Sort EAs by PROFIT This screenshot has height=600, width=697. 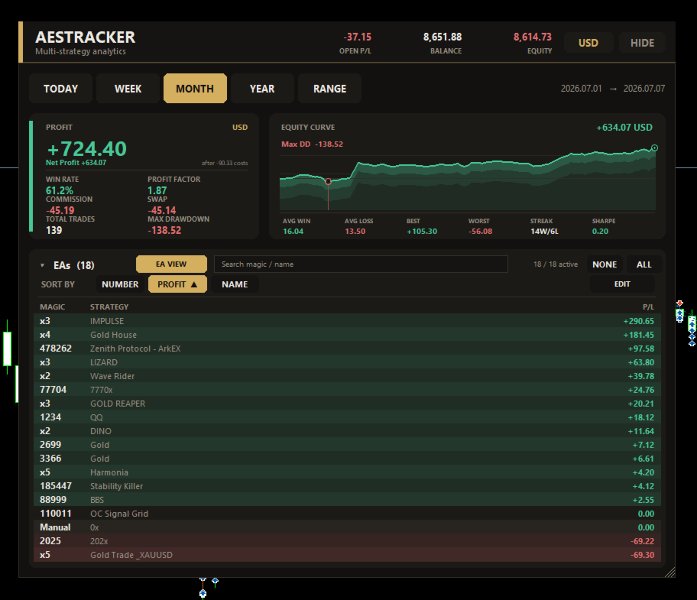tap(177, 284)
